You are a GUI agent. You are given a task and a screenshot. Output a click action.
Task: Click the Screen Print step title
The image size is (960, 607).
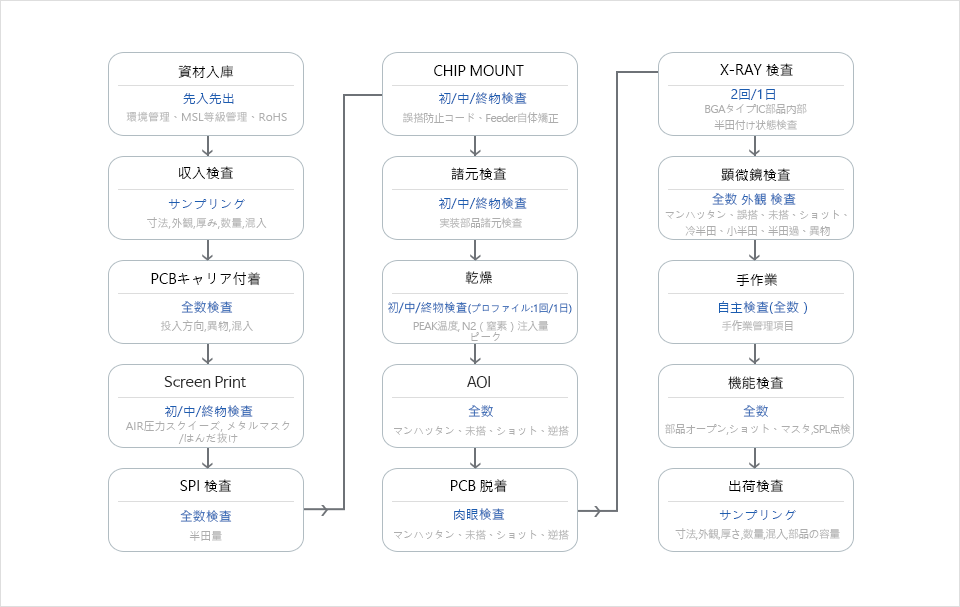click(x=205, y=382)
